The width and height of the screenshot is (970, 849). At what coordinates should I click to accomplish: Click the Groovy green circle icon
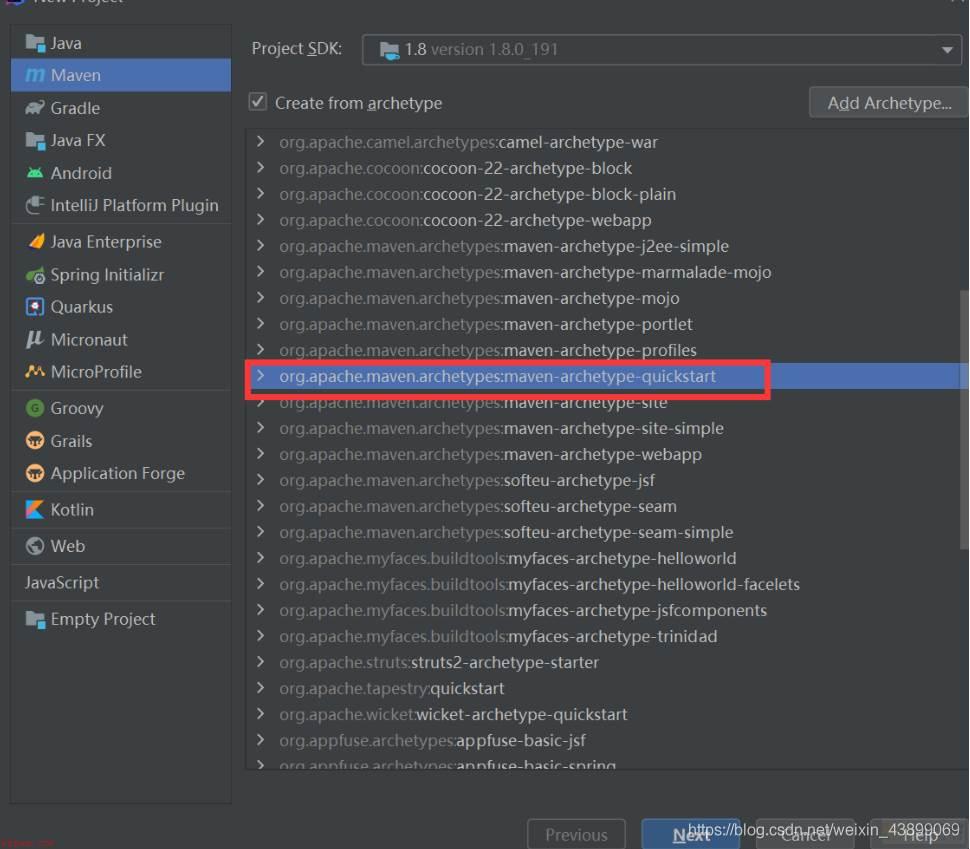pyautogui.click(x=35, y=408)
